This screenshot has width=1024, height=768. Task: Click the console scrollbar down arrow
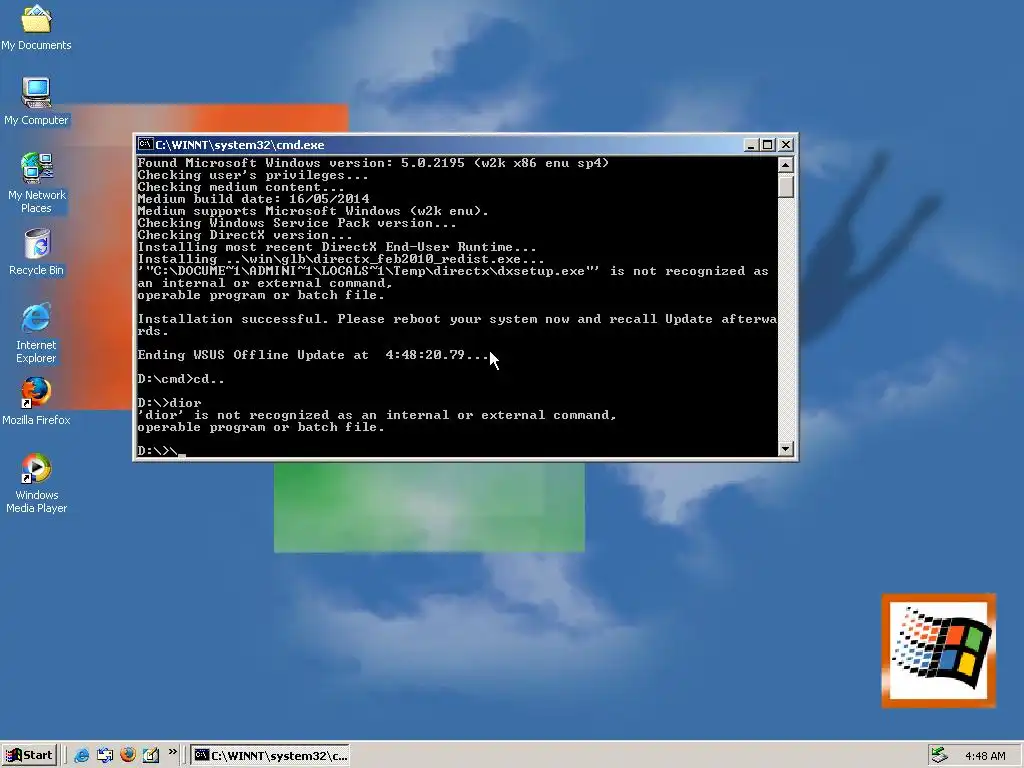(786, 449)
